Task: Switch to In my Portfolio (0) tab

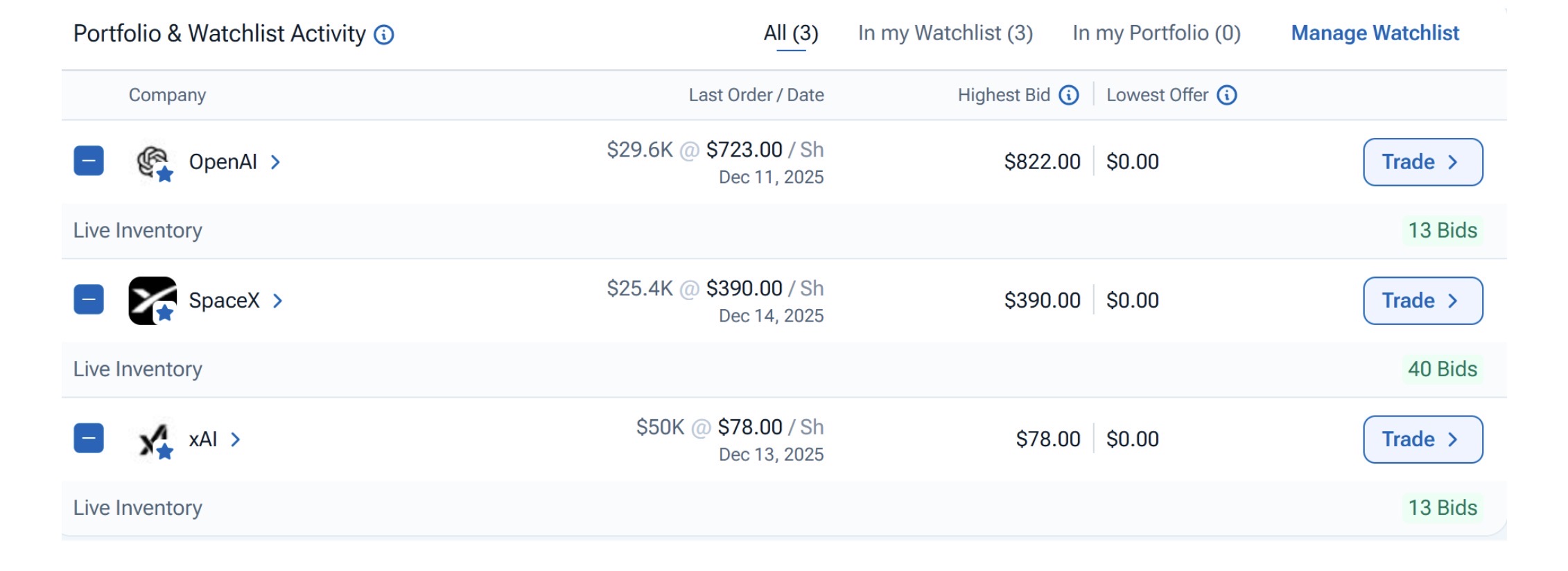Action: tap(1156, 33)
